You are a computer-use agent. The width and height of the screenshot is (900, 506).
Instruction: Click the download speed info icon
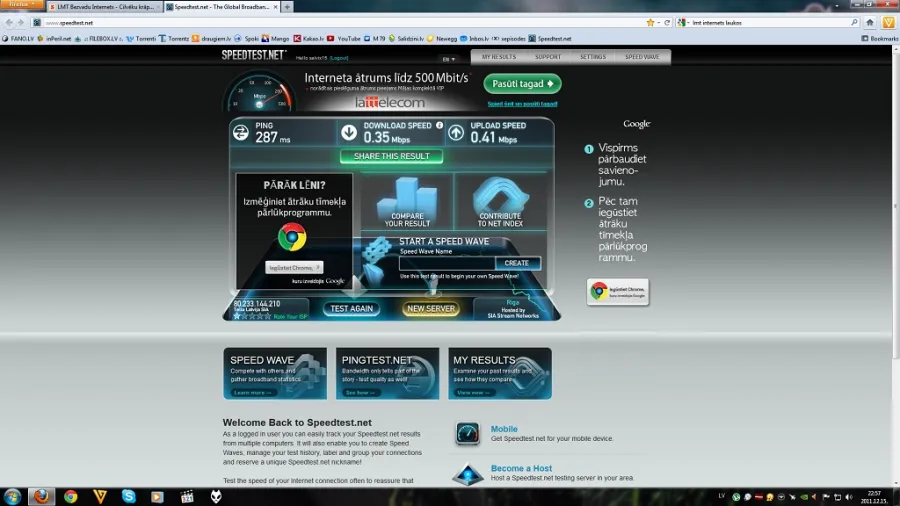[440, 125]
